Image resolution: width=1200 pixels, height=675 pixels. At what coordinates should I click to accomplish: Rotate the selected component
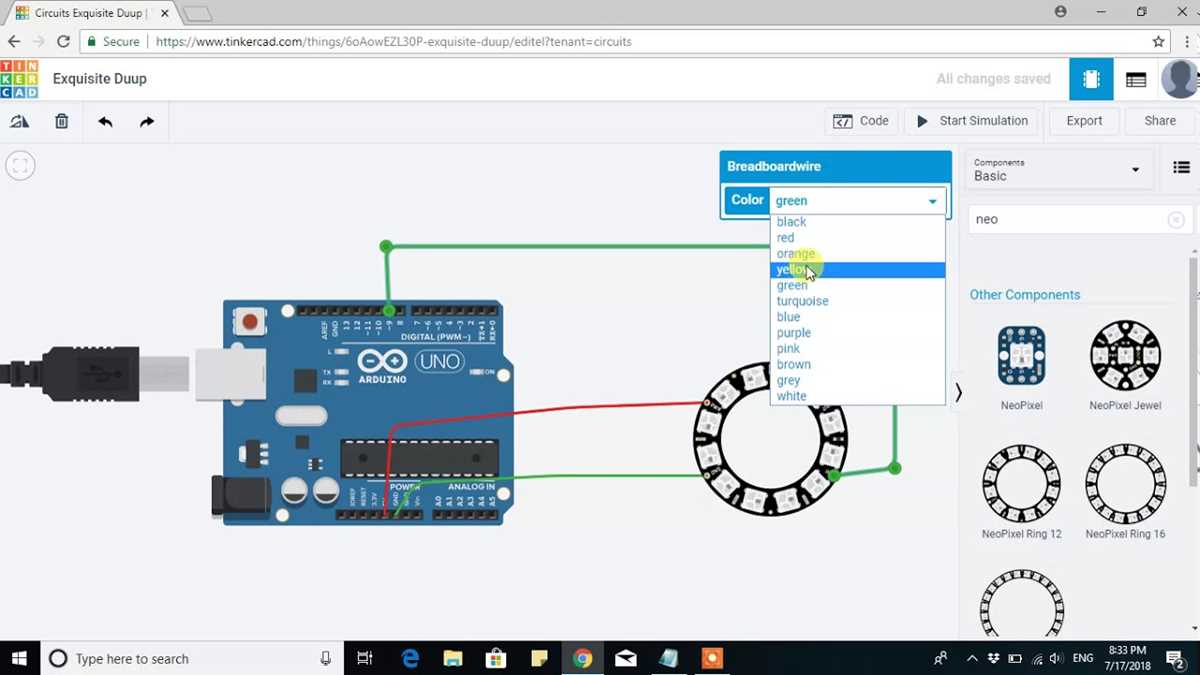20,121
